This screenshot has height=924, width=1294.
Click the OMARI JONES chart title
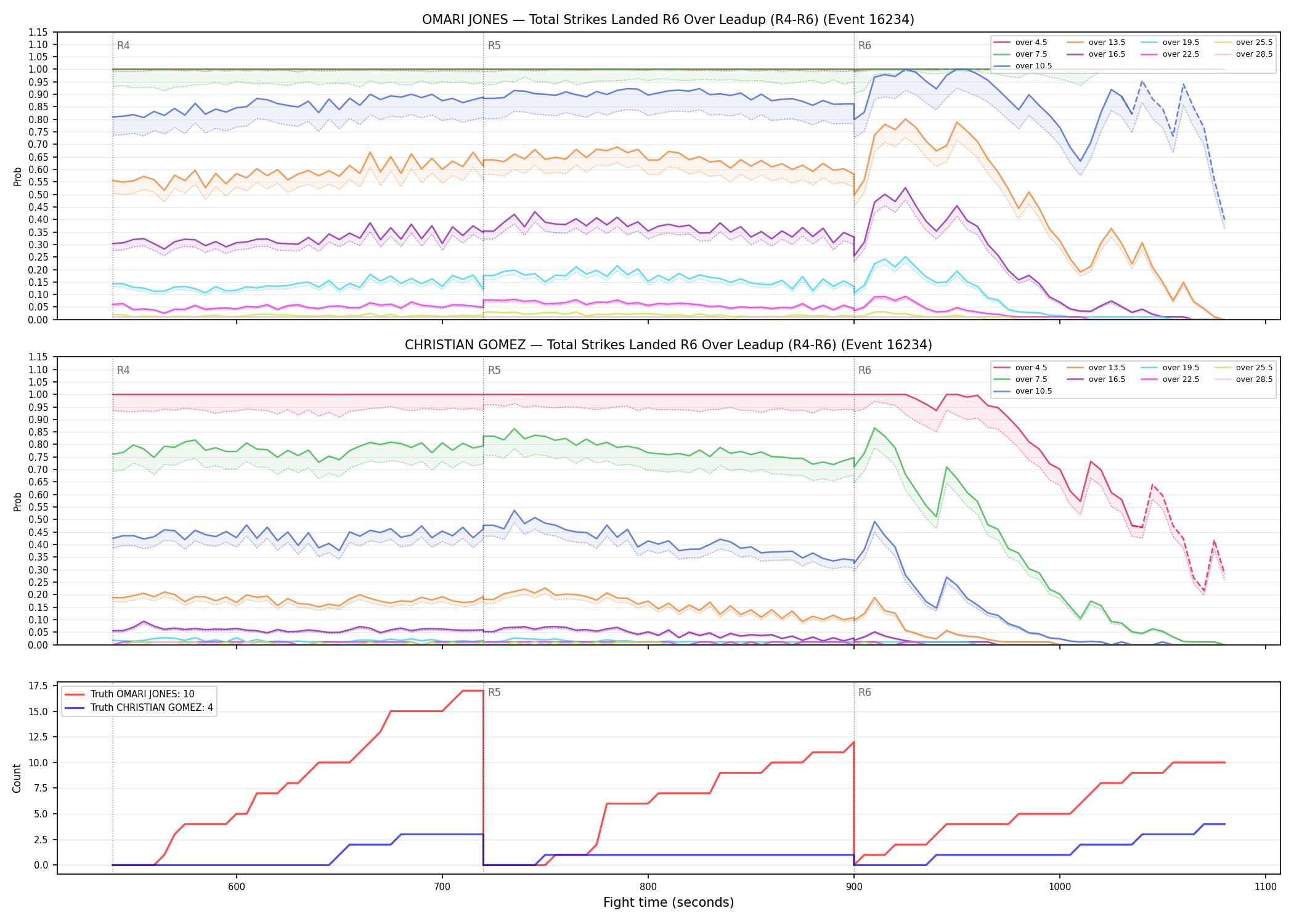[668, 20]
